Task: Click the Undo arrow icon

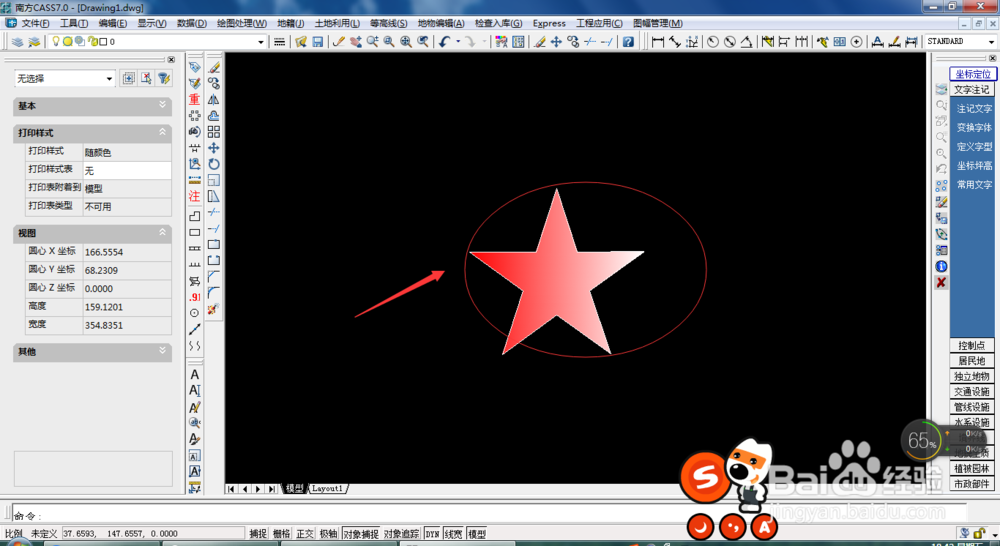Action: (445, 41)
